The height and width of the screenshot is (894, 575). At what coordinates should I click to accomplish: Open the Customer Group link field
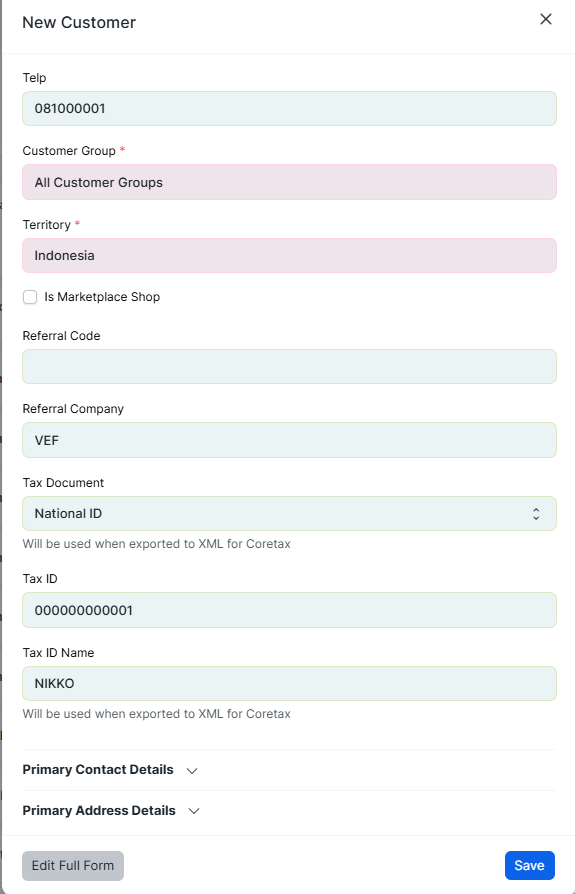[x=289, y=182]
